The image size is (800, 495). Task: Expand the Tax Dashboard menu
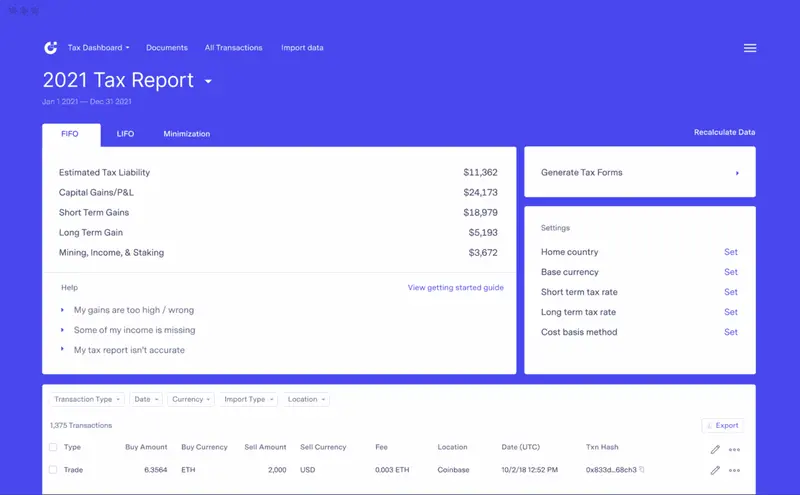[98, 48]
